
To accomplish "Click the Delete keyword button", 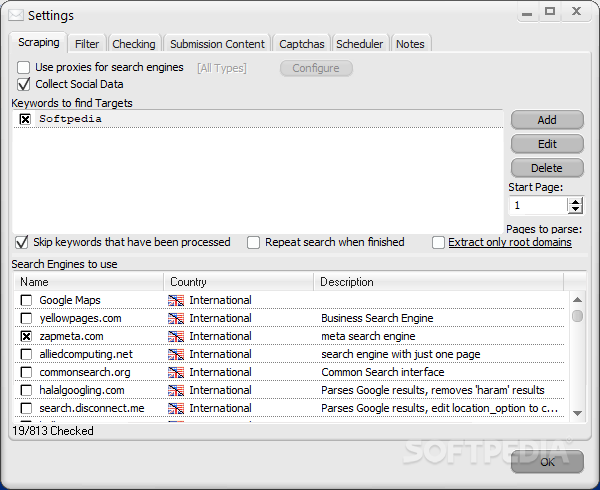I will point(547,168).
